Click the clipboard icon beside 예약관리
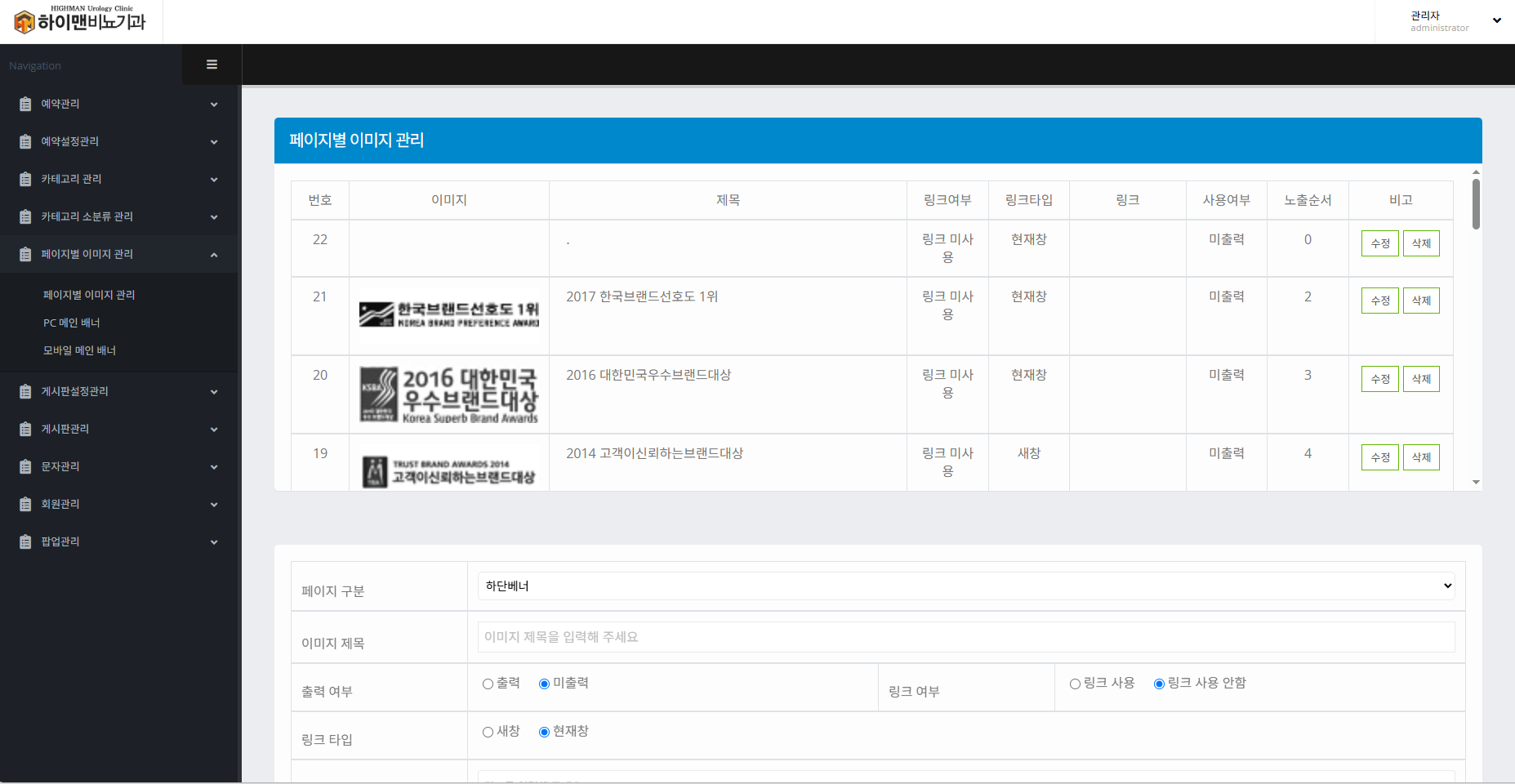1515x784 pixels. tap(25, 104)
